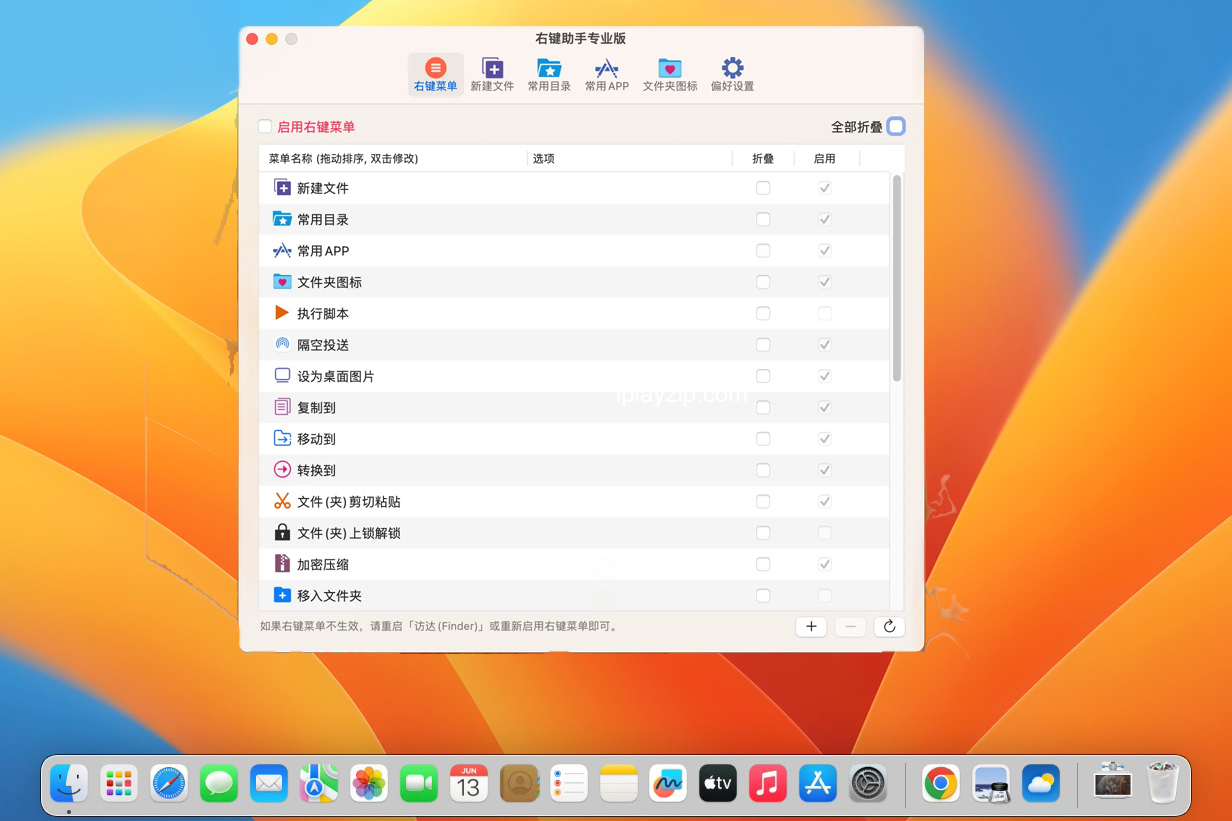The width and height of the screenshot is (1232, 821).
Task: Click the 常用目录 row folder icon
Action: [x=282, y=219]
